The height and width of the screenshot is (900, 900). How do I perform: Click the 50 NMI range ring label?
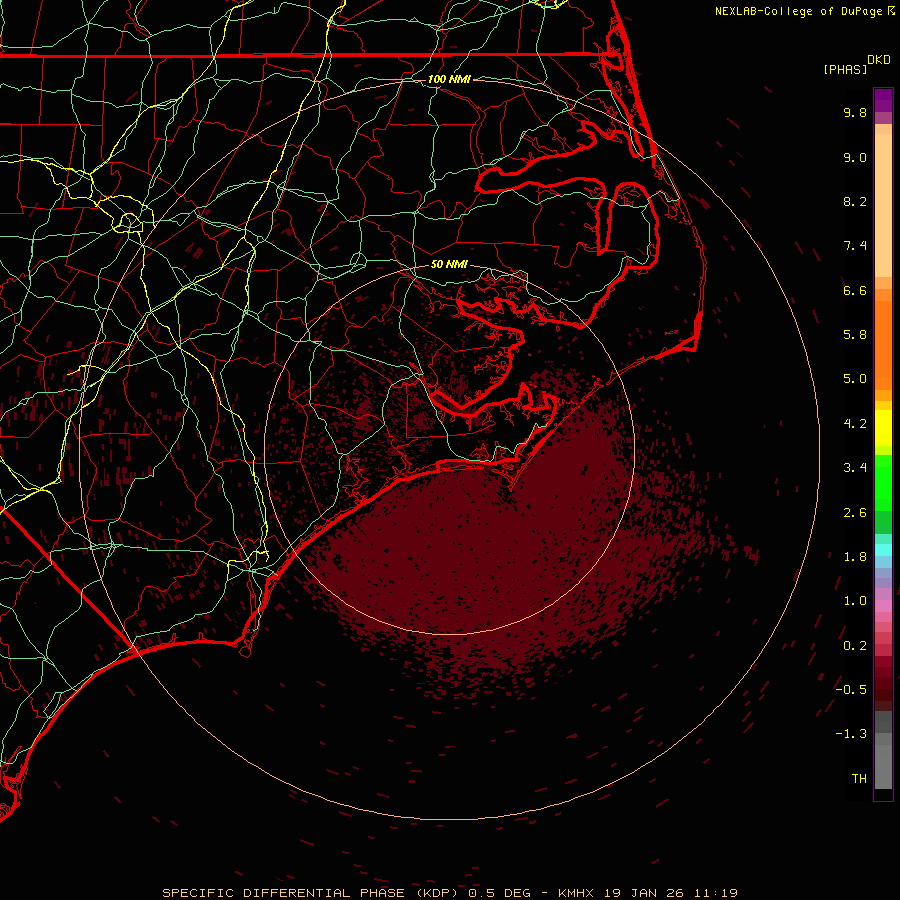449,265
